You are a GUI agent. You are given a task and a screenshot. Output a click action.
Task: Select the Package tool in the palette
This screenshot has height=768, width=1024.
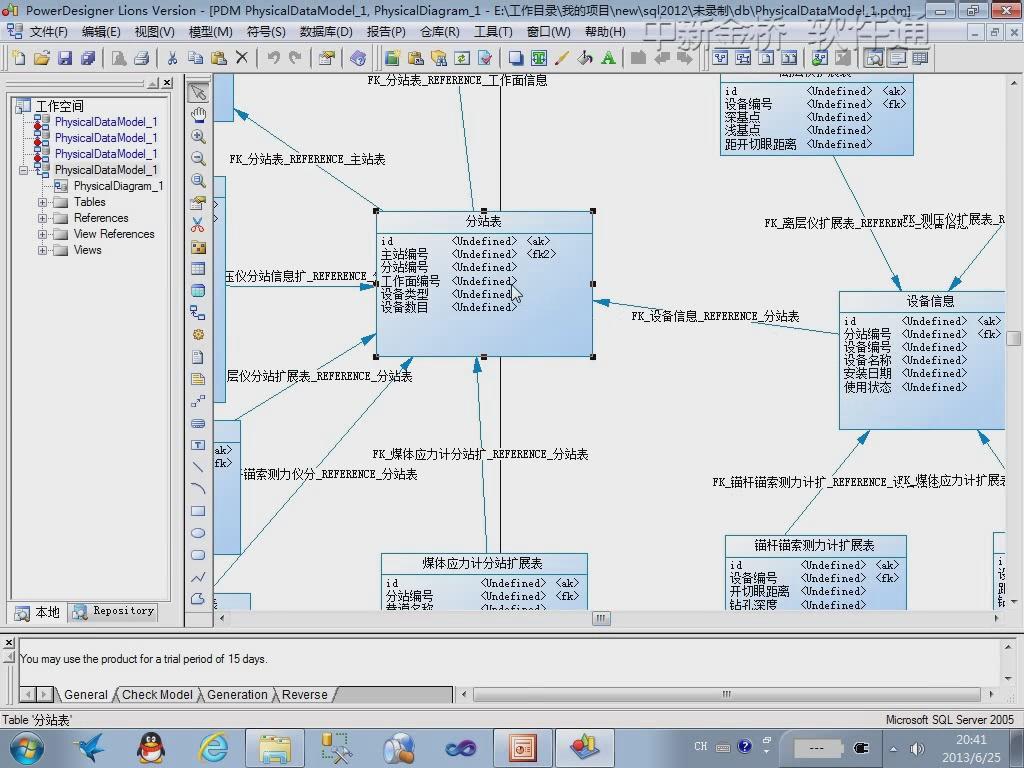pyautogui.click(x=199, y=247)
